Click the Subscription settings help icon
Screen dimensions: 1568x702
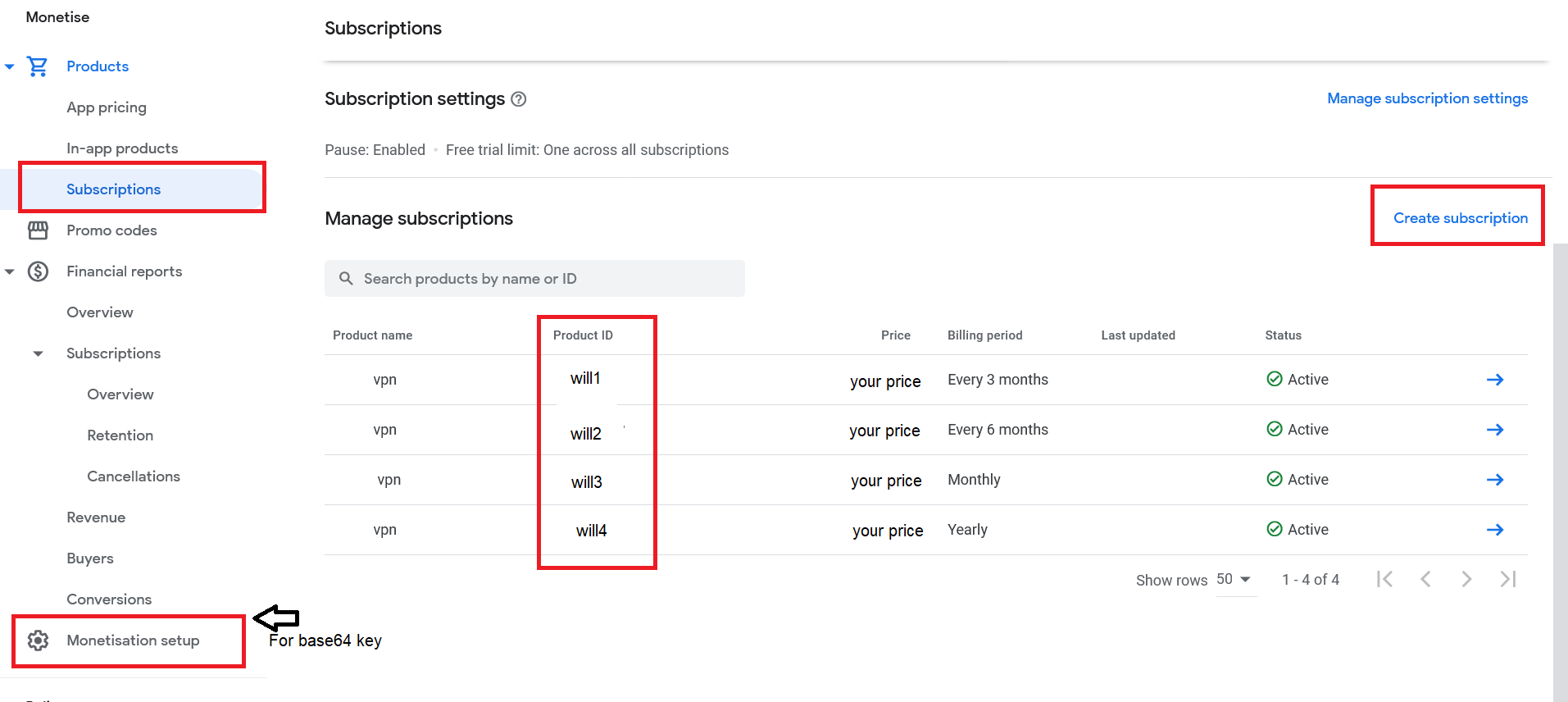pos(519,99)
